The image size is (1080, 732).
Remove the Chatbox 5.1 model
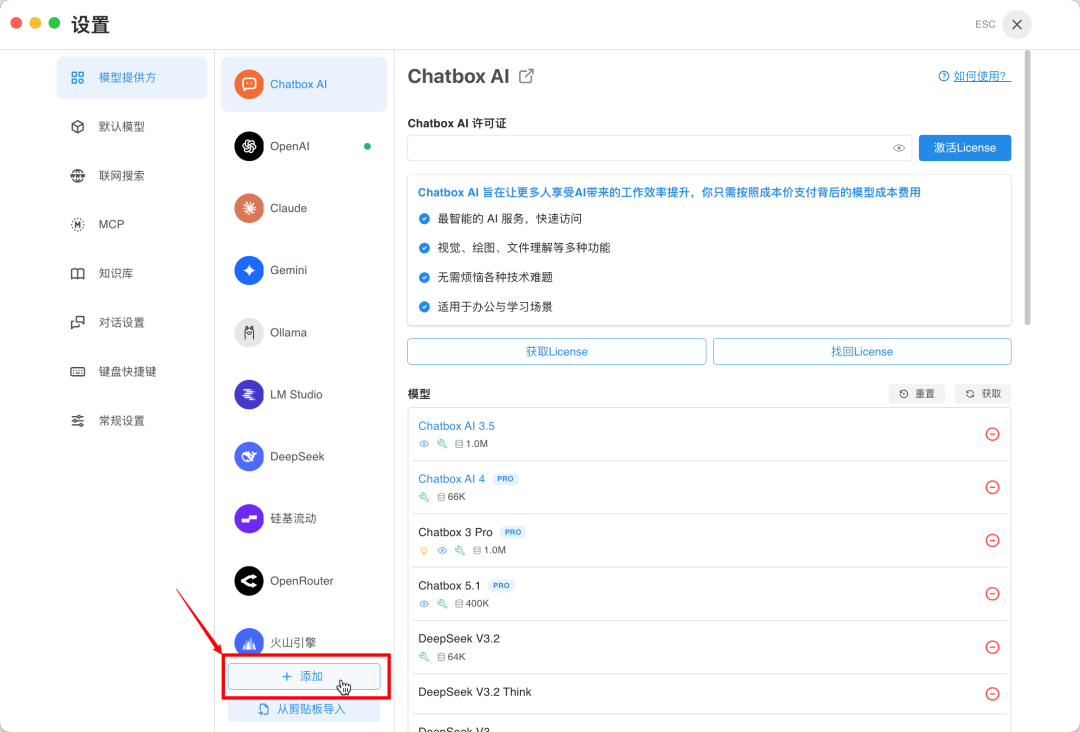click(992, 594)
